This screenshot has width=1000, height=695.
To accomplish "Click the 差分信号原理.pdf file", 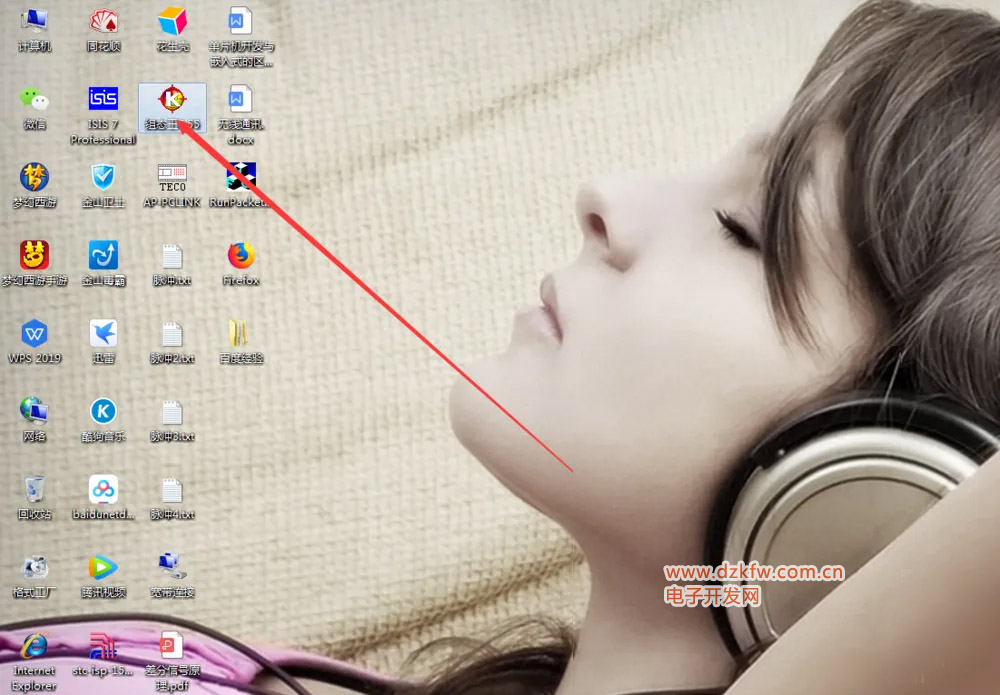I will 172,646.
